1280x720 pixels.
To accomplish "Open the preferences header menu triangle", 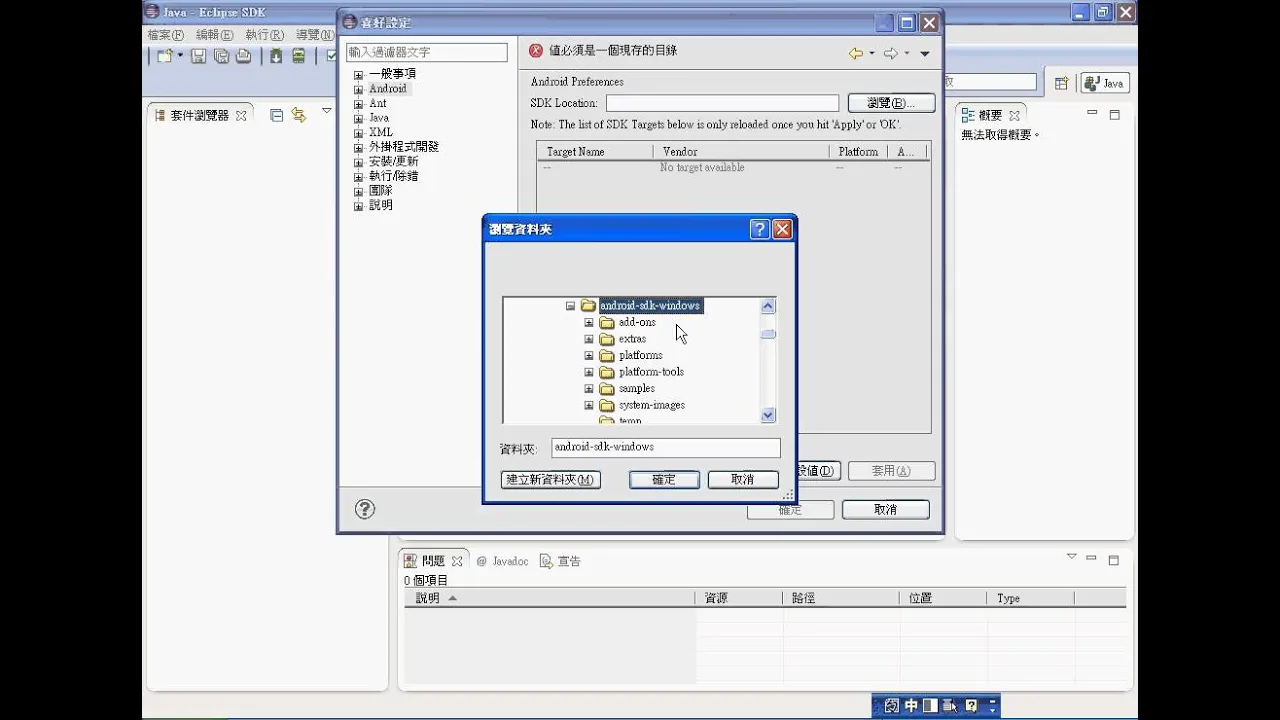I will [925, 54].
